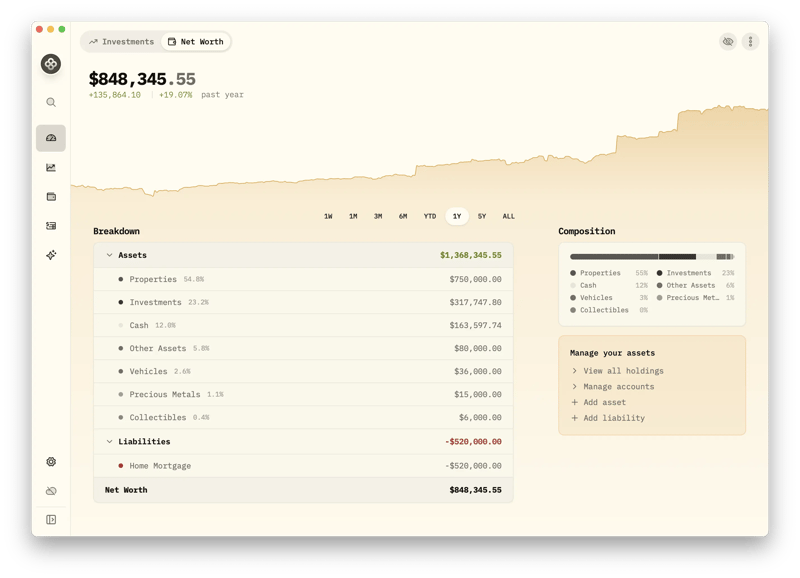Select the 5Y time range

[x=482, y=215]
